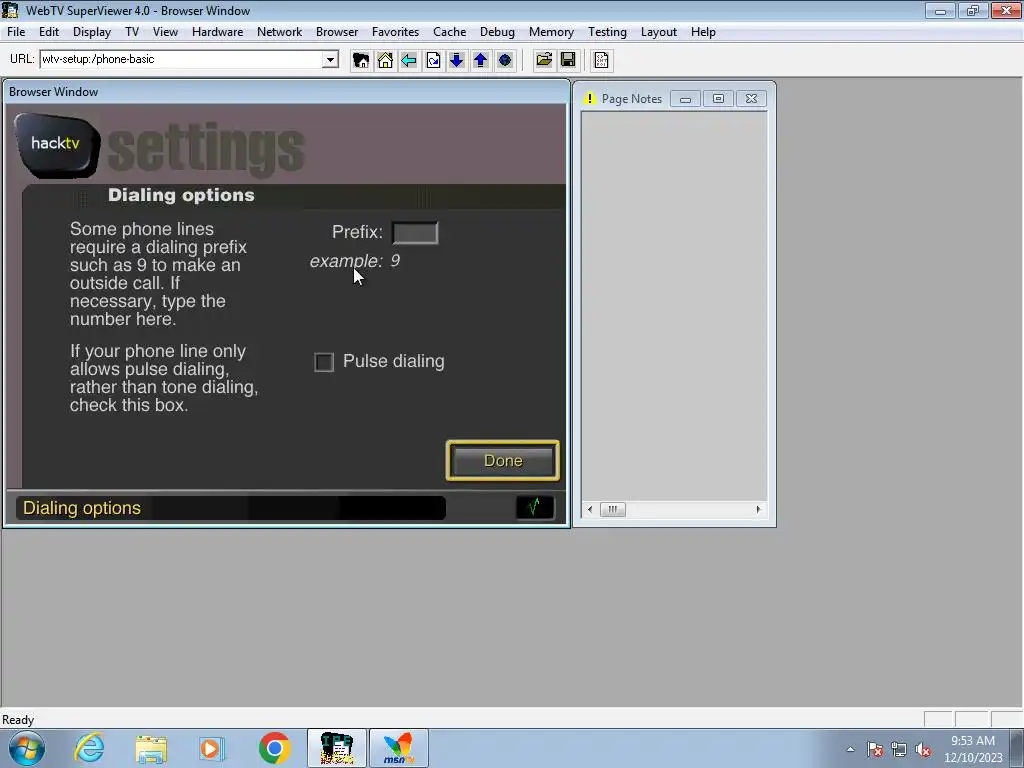The image size is (1024, 768).
Task: Click the Page Notes horizontal scrollbar thumb
Action: (613, 509)
